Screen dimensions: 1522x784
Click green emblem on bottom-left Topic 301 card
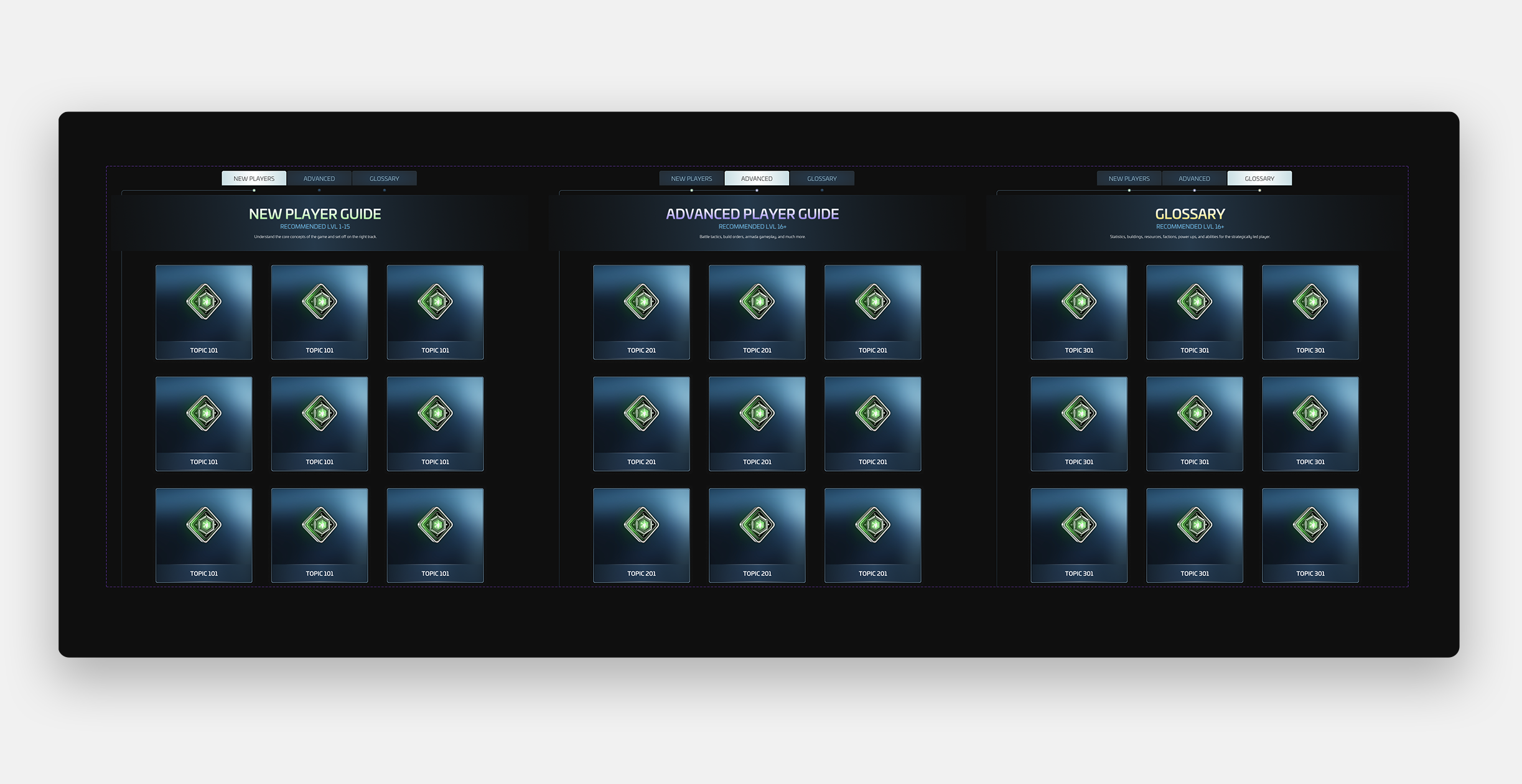coord(1079,525)
